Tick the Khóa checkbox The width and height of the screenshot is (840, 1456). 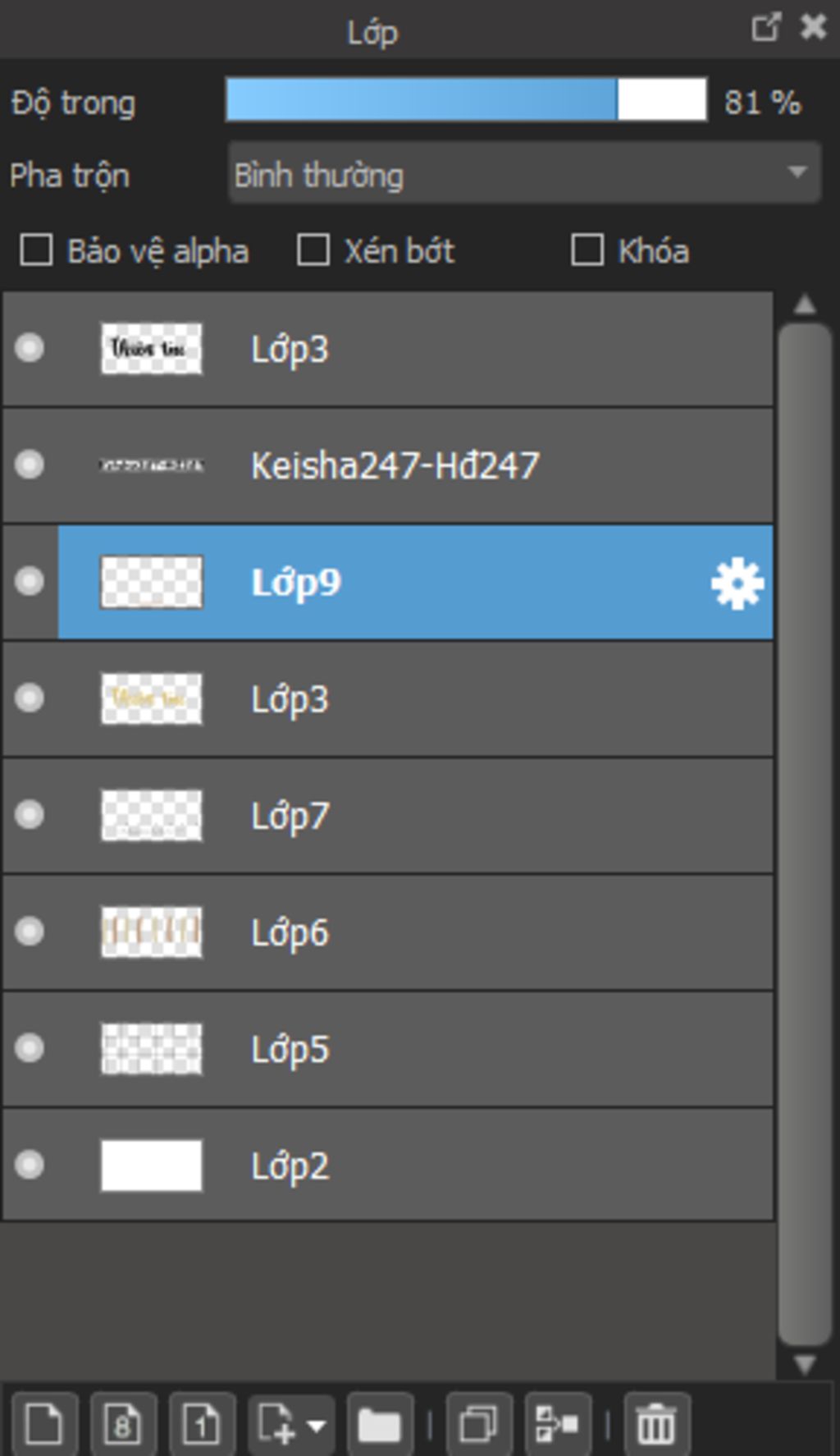[587, 250]
